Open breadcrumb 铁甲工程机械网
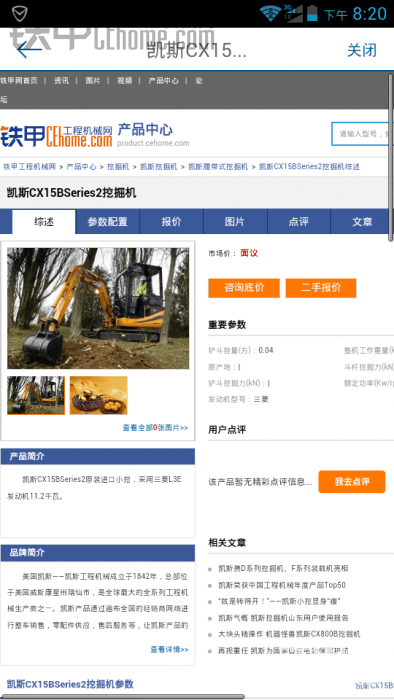Image resolution: width=394 pixels, height=700 pixels. [x=29, y=167]
